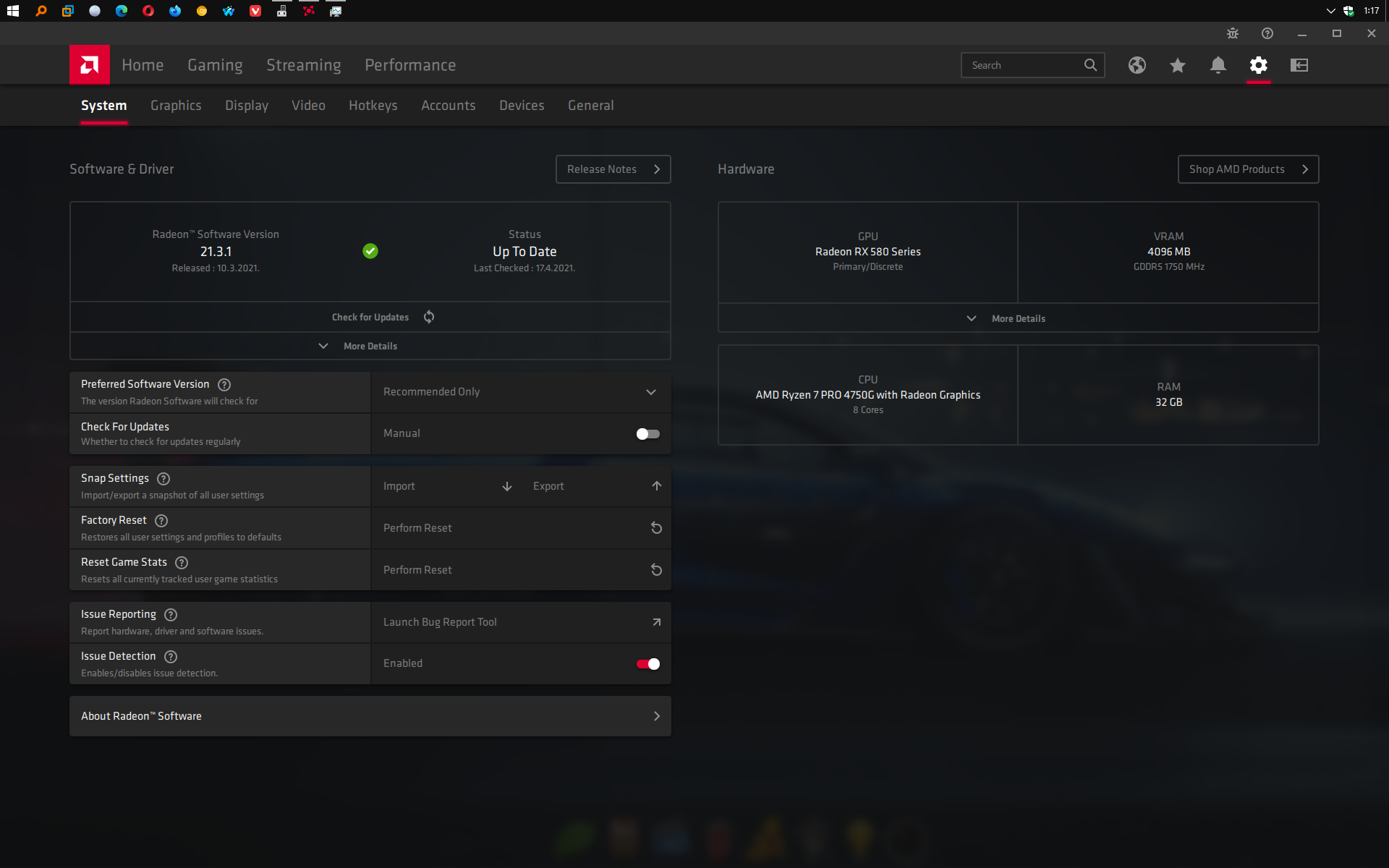Click the refresh icon beside Check for Updates

pos(429,317)
